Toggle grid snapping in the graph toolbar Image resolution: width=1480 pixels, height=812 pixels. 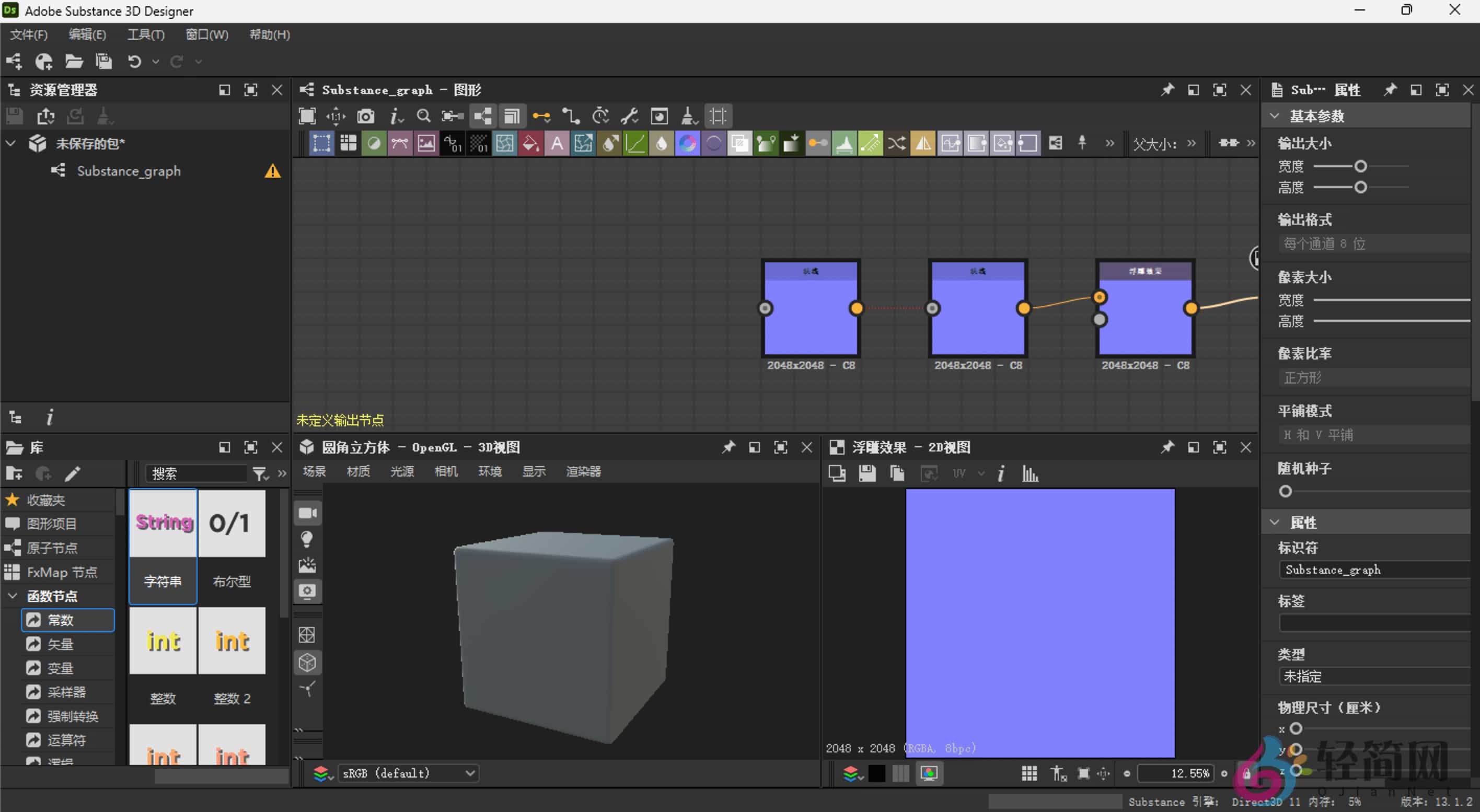(x=718, y=115)
